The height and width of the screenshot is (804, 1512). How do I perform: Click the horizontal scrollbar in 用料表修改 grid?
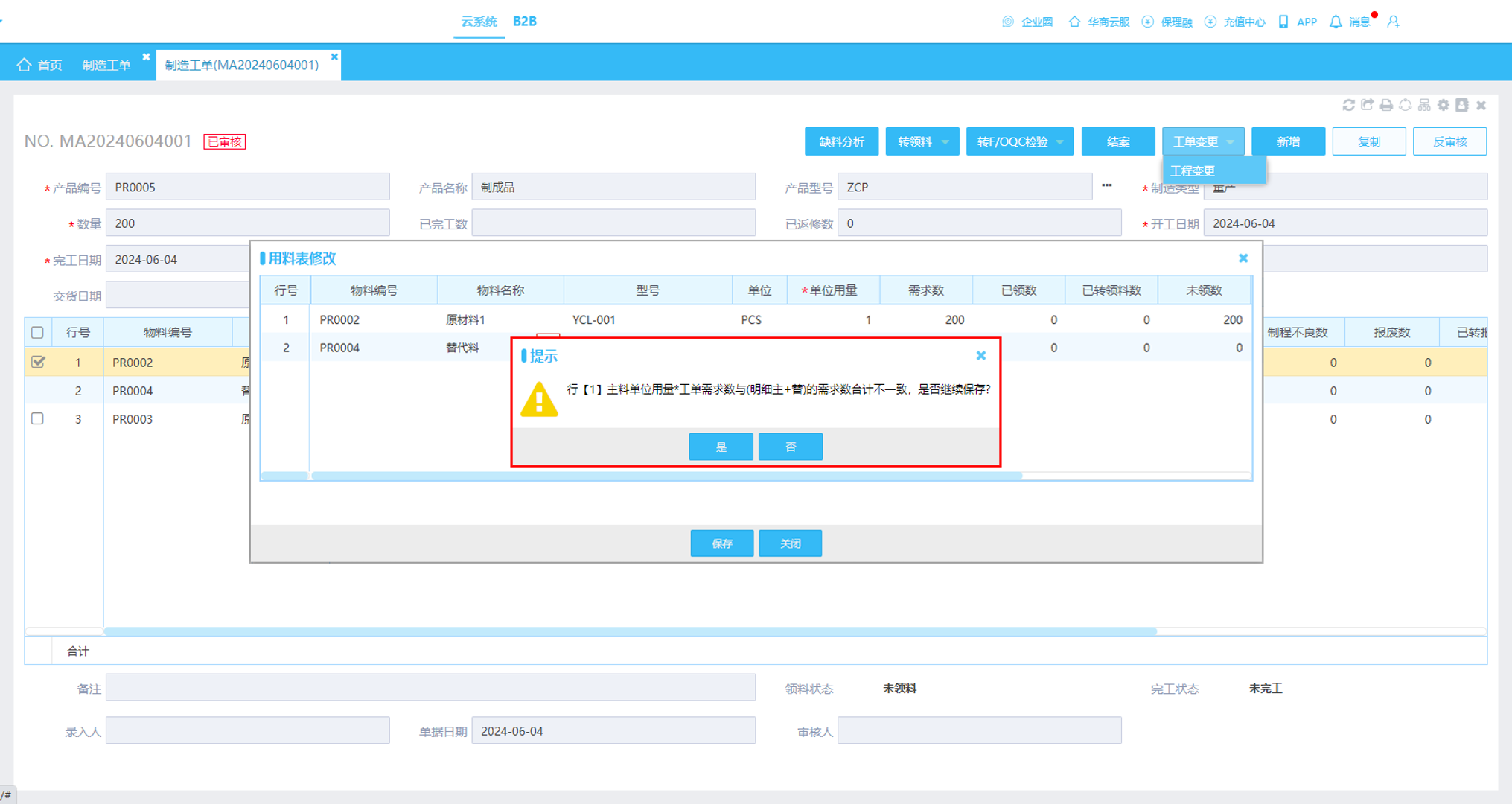[666, 475]
